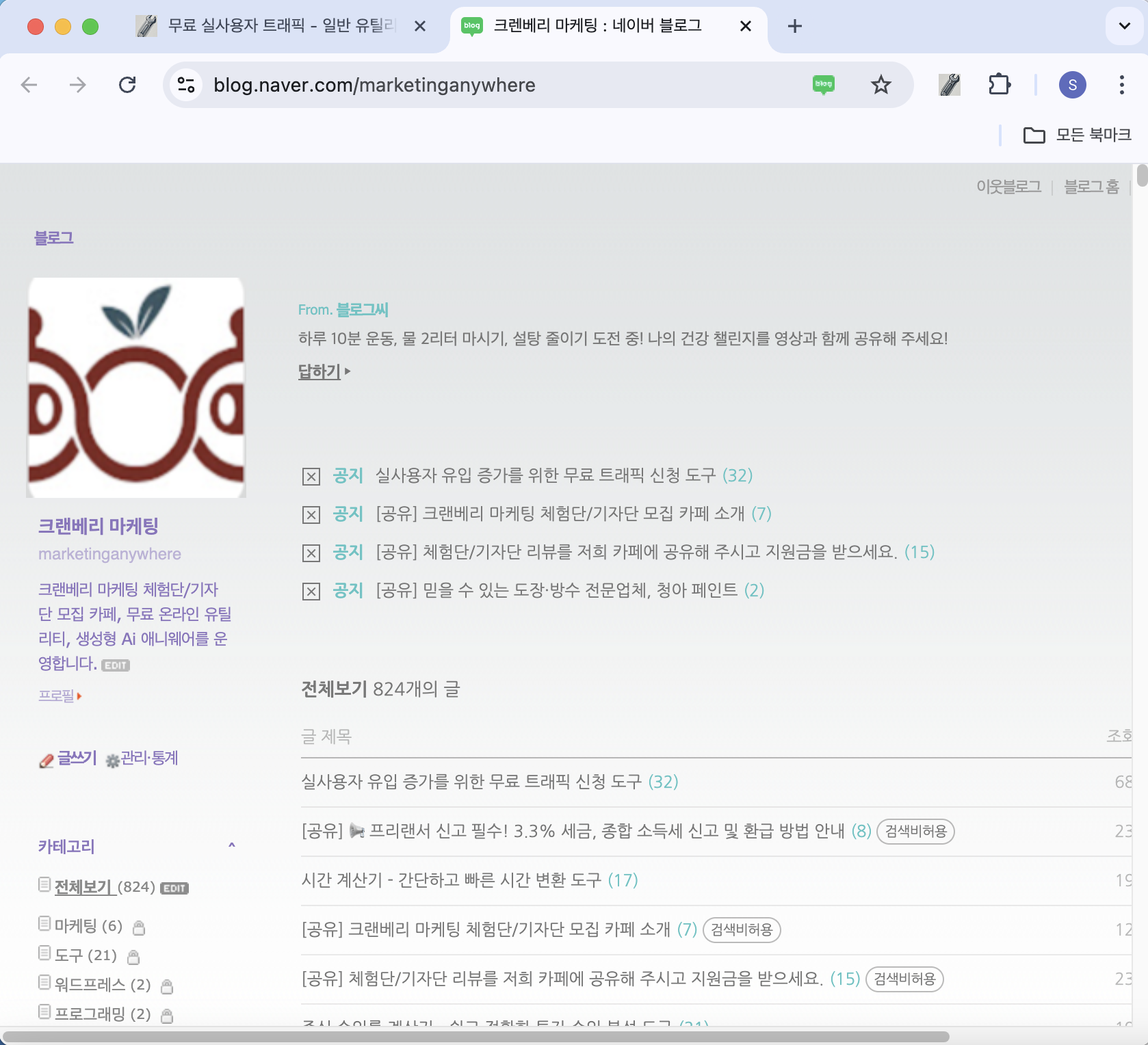Image resolution: width=1148 pixels, height=1045 pixels.
Task: Click the 크랜베리 마케팅 blog name
Action: 99,526
